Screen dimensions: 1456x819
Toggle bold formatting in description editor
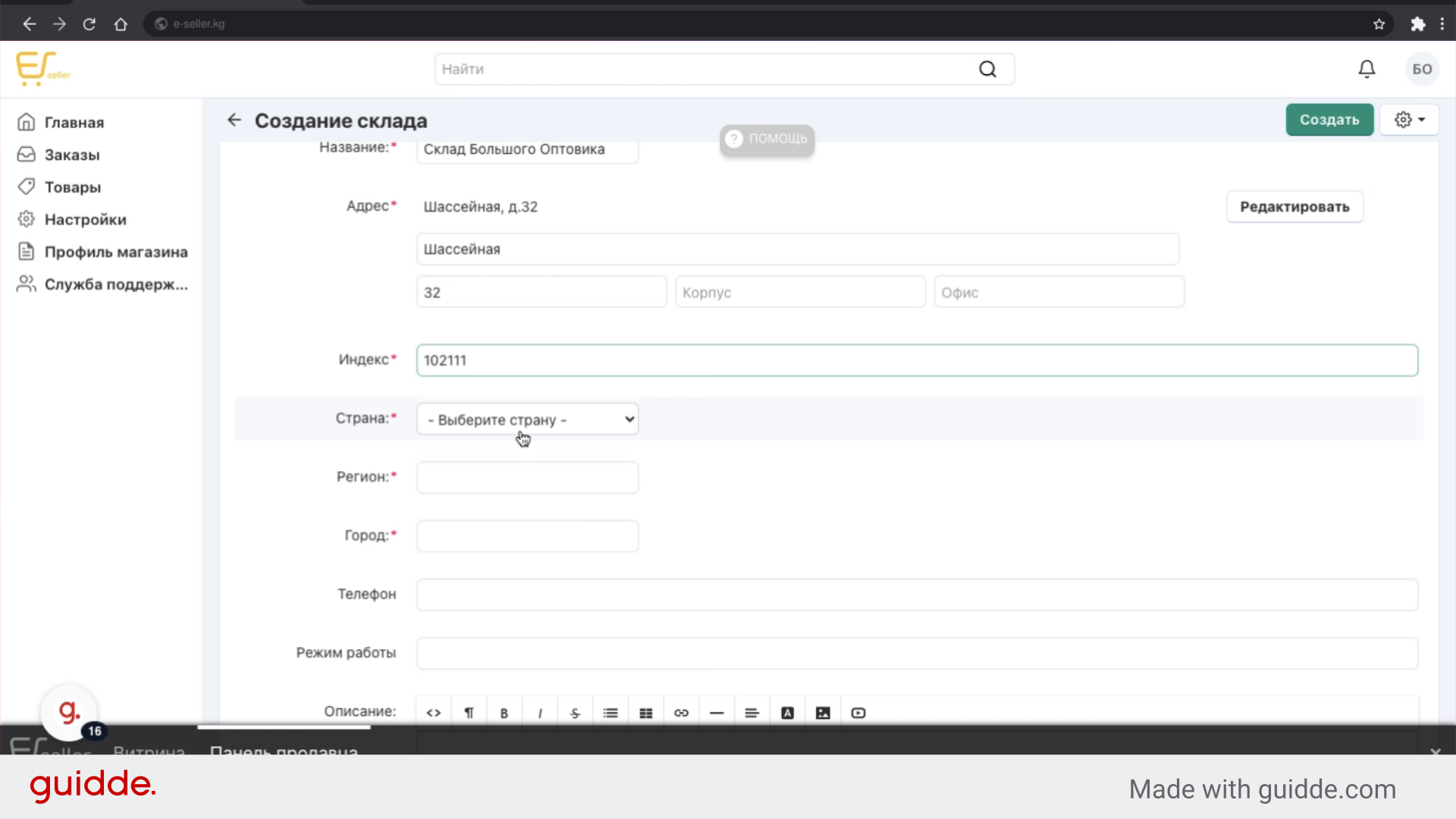point(504,713)
